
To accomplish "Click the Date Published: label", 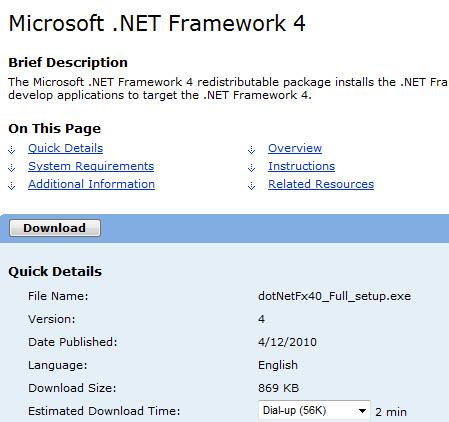I will [x=73, y=342].
